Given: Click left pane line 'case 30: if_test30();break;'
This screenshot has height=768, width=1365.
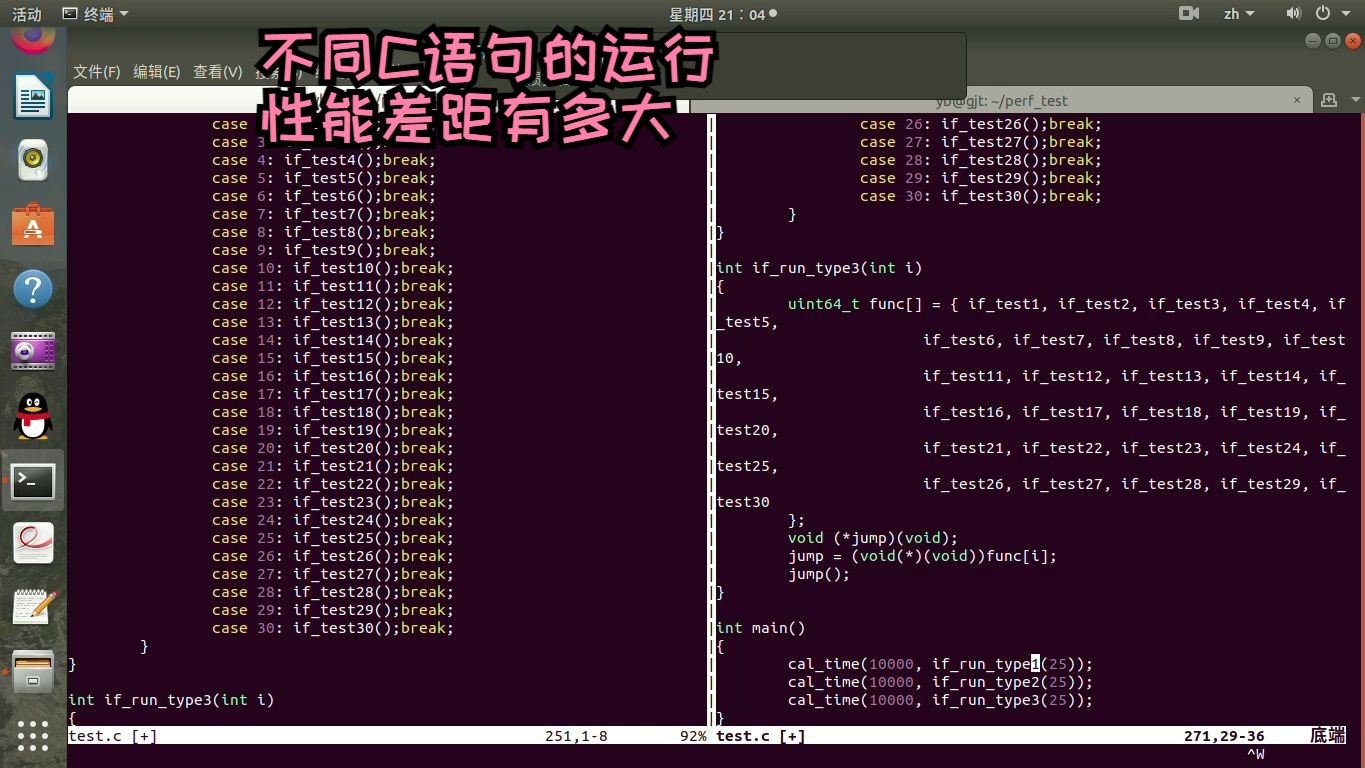Looking at the screenshot, I should click(333, 628).
